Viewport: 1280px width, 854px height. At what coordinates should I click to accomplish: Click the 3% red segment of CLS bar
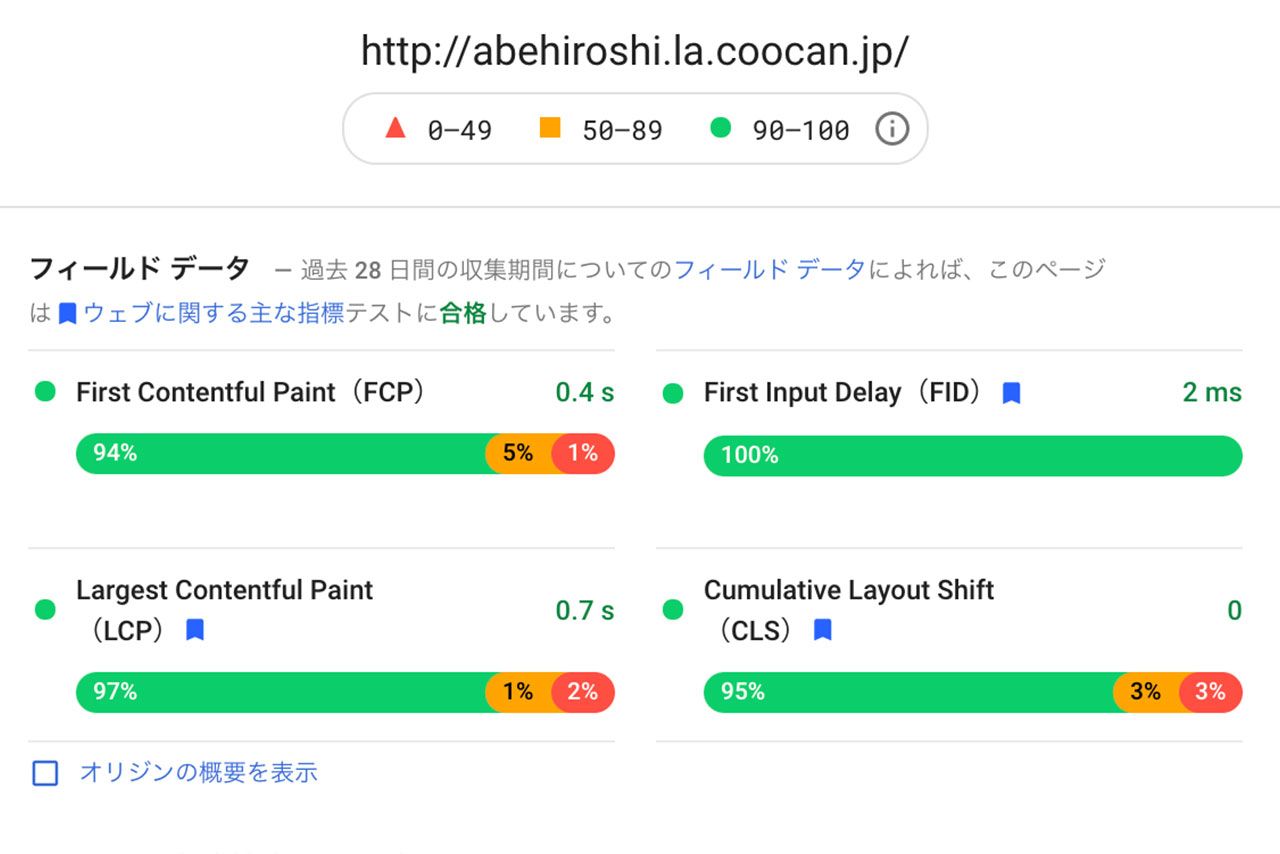tap(1211, 691)
